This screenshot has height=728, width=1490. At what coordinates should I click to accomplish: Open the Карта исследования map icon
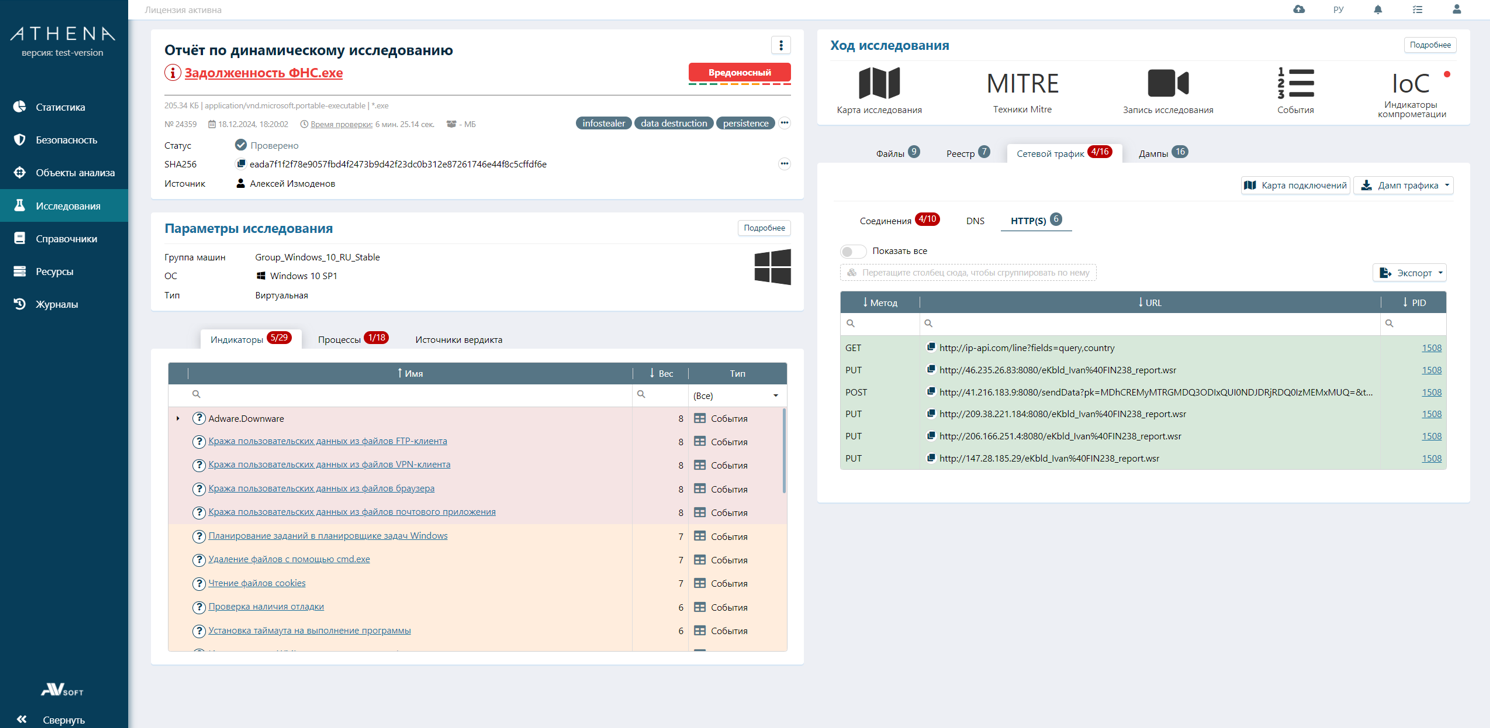point(879,84)
